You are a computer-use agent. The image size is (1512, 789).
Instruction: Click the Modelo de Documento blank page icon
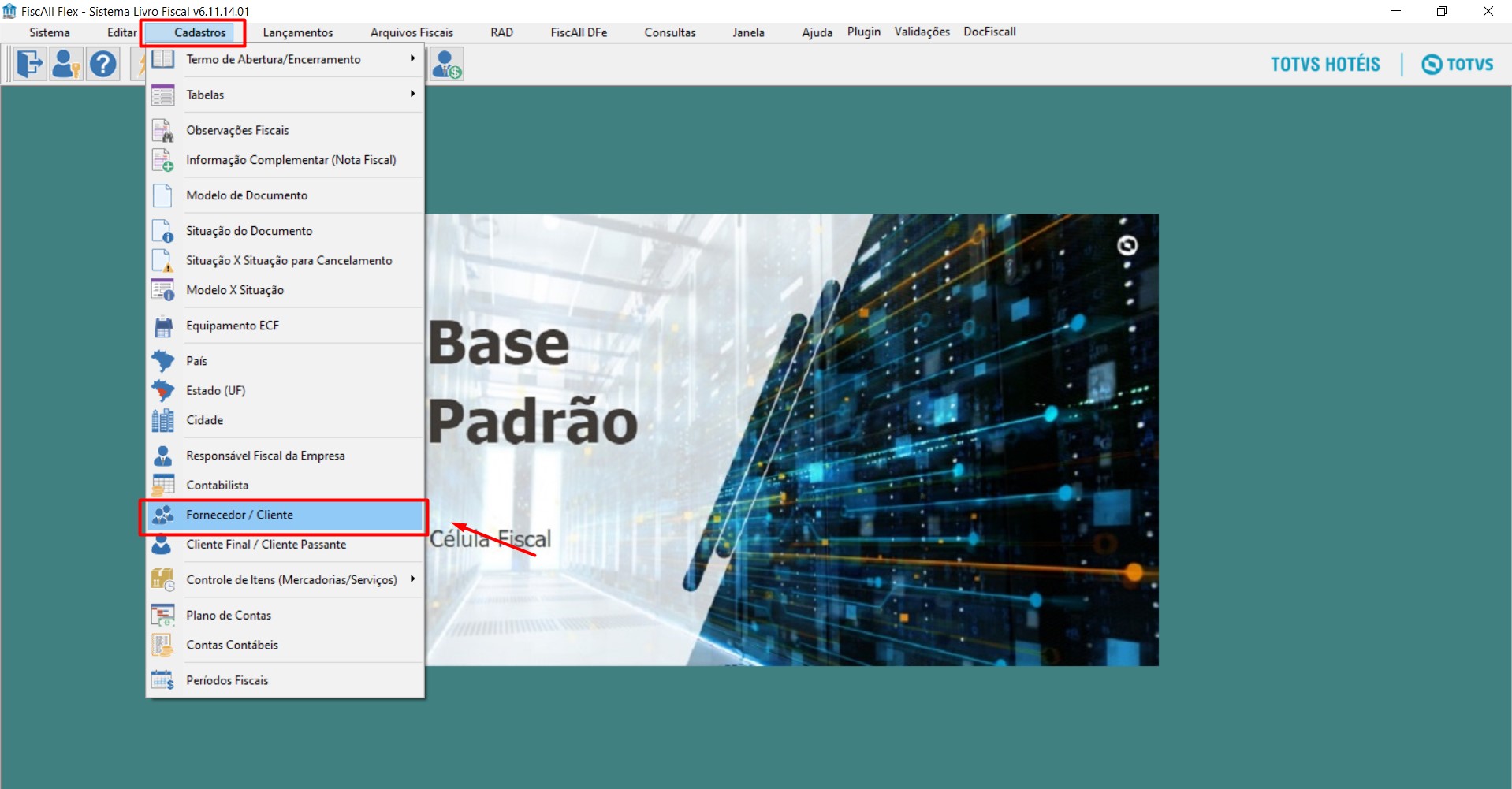coord(162,195)
